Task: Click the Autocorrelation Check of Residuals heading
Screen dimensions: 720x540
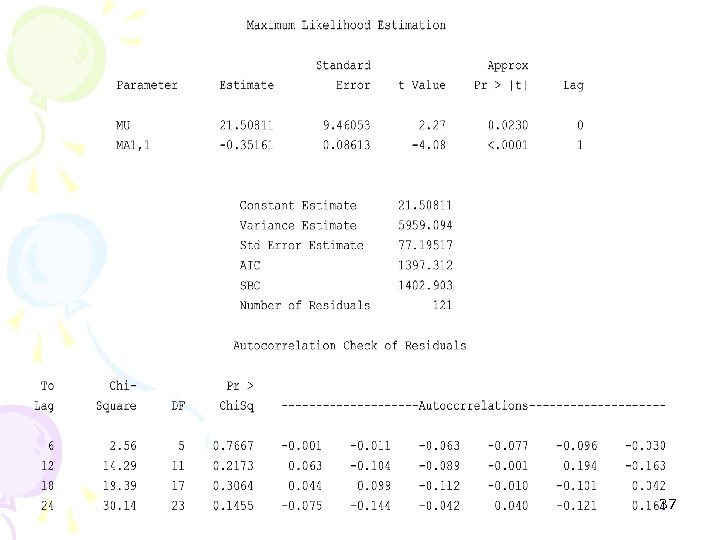Action: 350,345
